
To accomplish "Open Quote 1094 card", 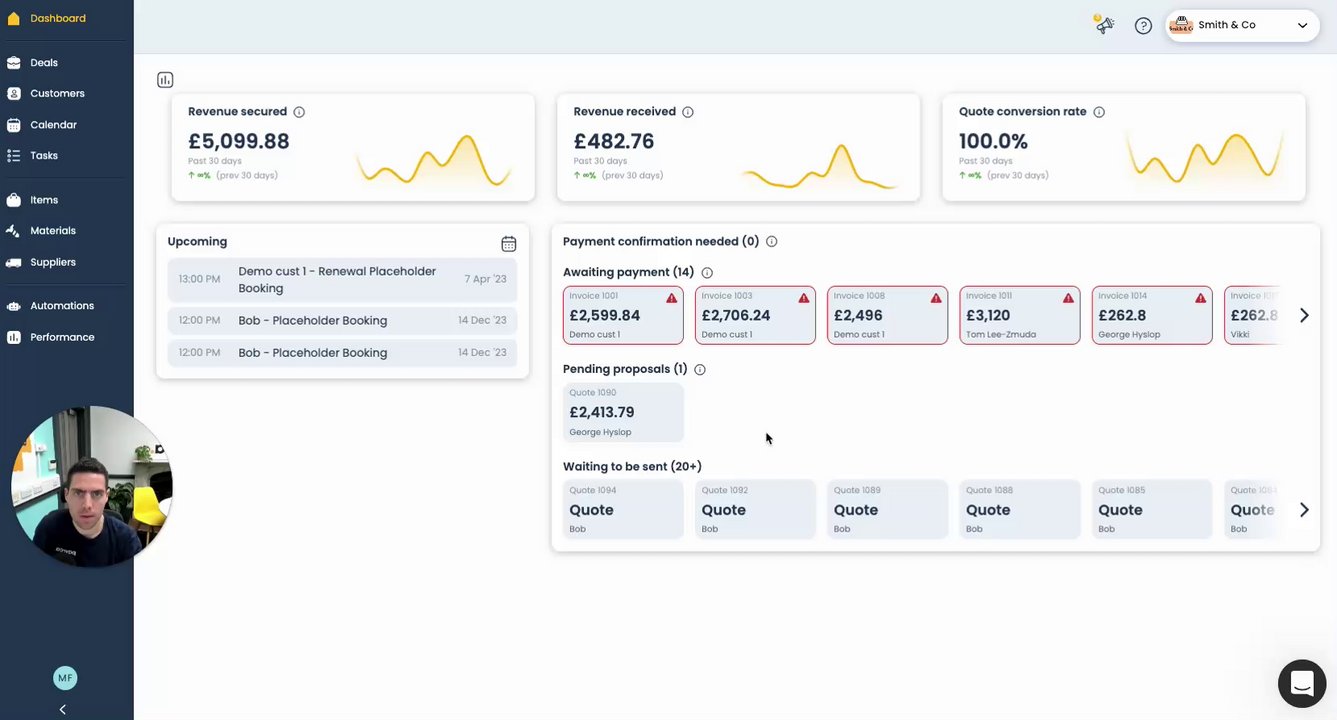I will [x=623, y=510].
